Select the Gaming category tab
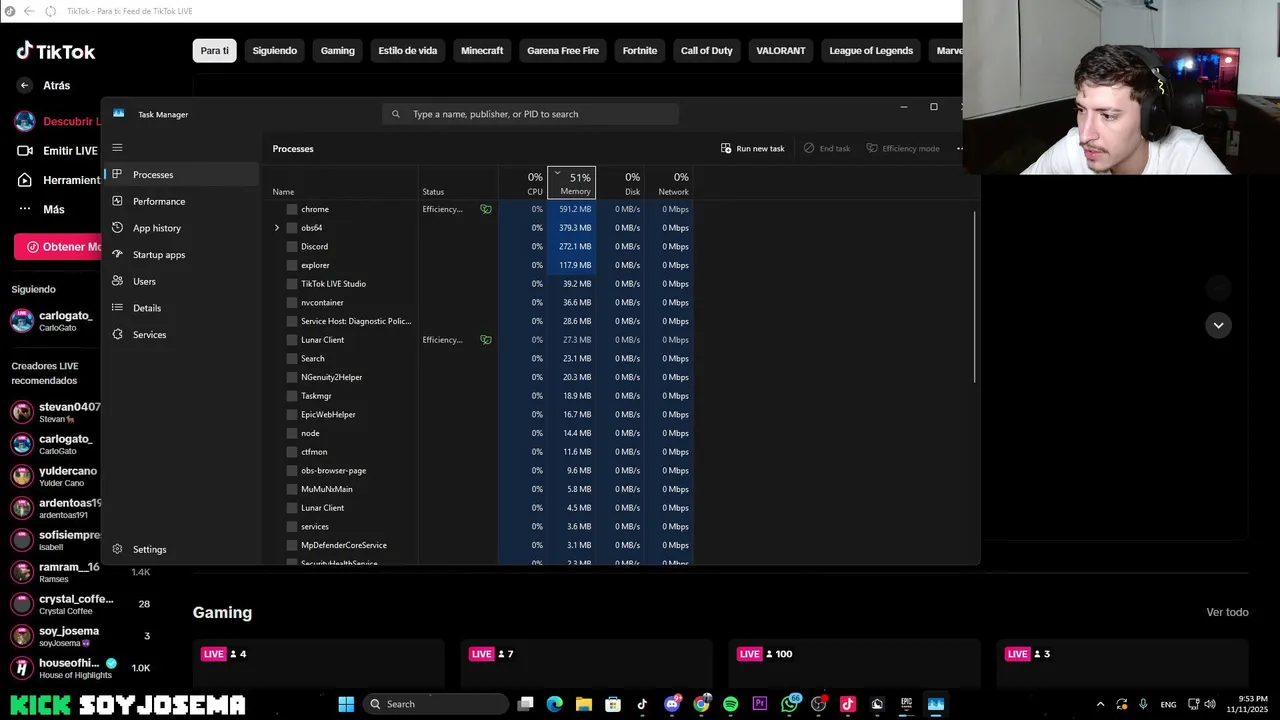This screenshot has height=720, width=1280. (x=338, y=51)
